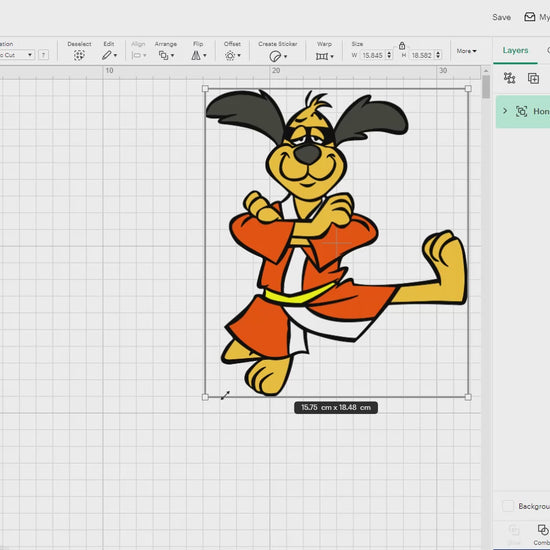Click the Create Sticker icon

click(x=275, y=56)
